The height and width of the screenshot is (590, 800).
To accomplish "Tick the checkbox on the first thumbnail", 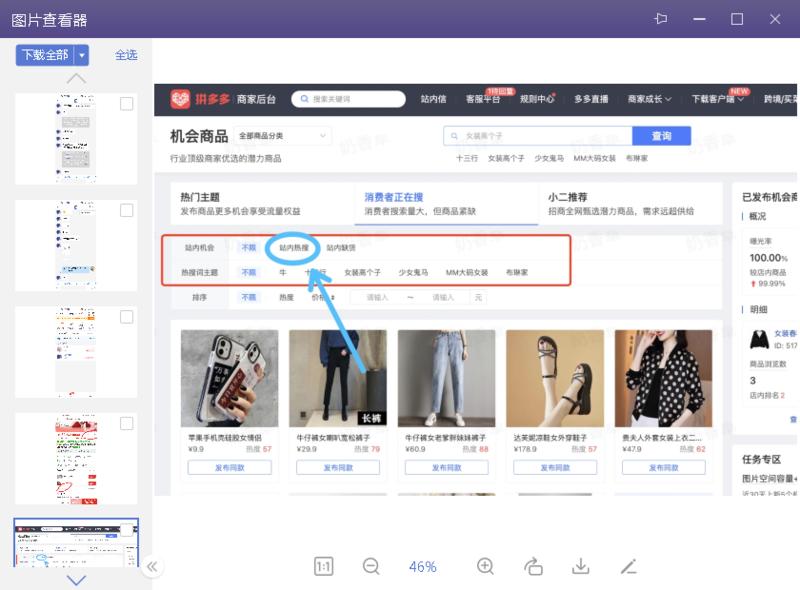I will coord(127,104).
